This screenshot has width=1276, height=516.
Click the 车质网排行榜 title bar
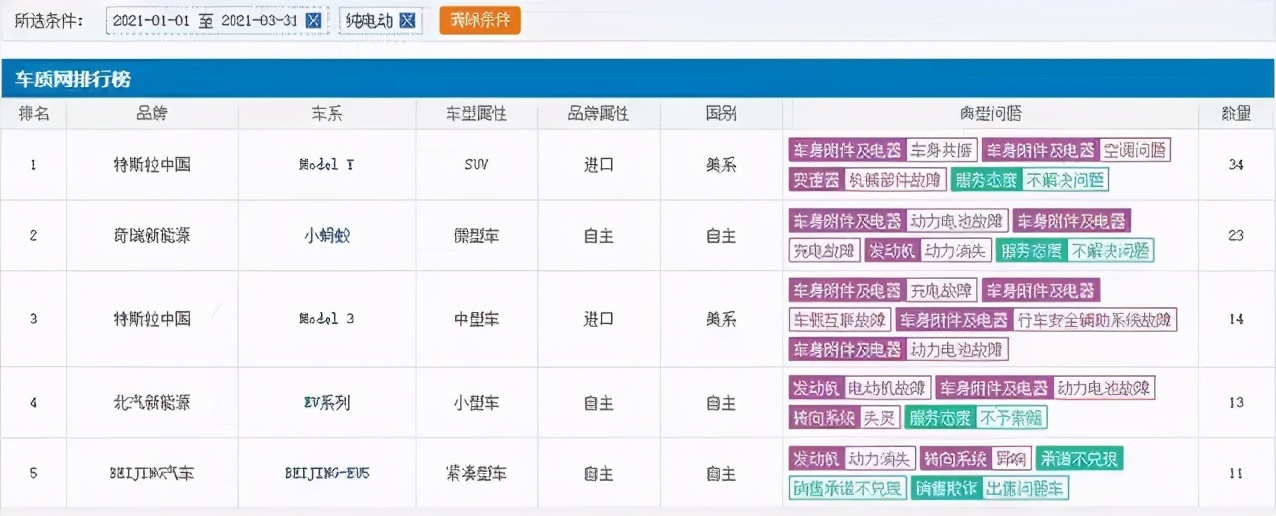[638, 79]
